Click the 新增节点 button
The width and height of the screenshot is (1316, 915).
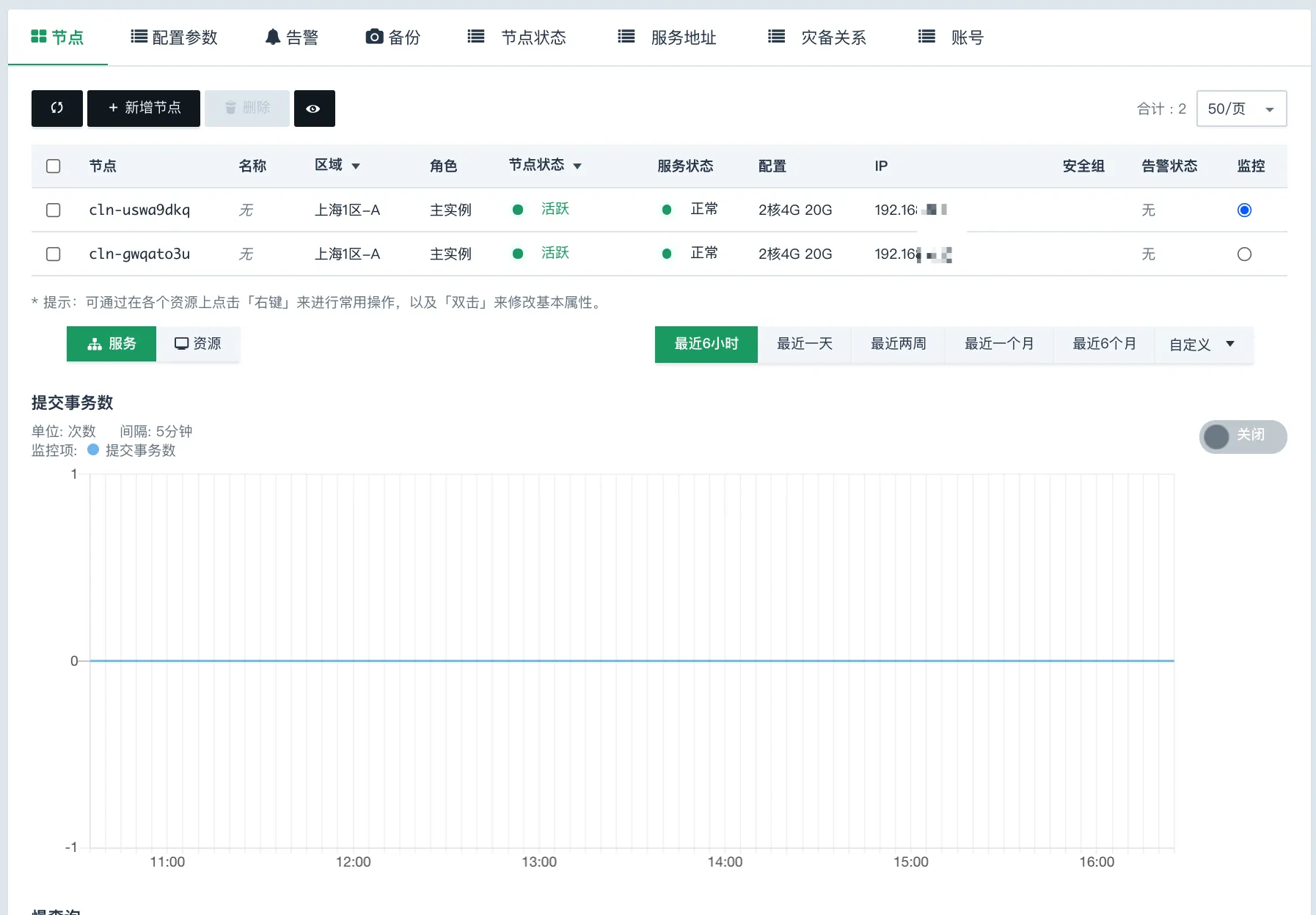click(x=144, y=109)
